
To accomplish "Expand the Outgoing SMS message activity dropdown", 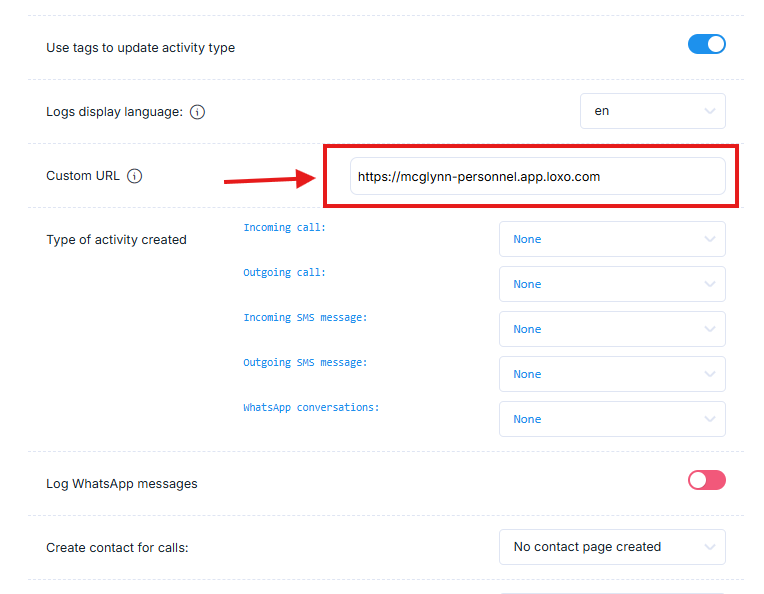I will 612,374.
